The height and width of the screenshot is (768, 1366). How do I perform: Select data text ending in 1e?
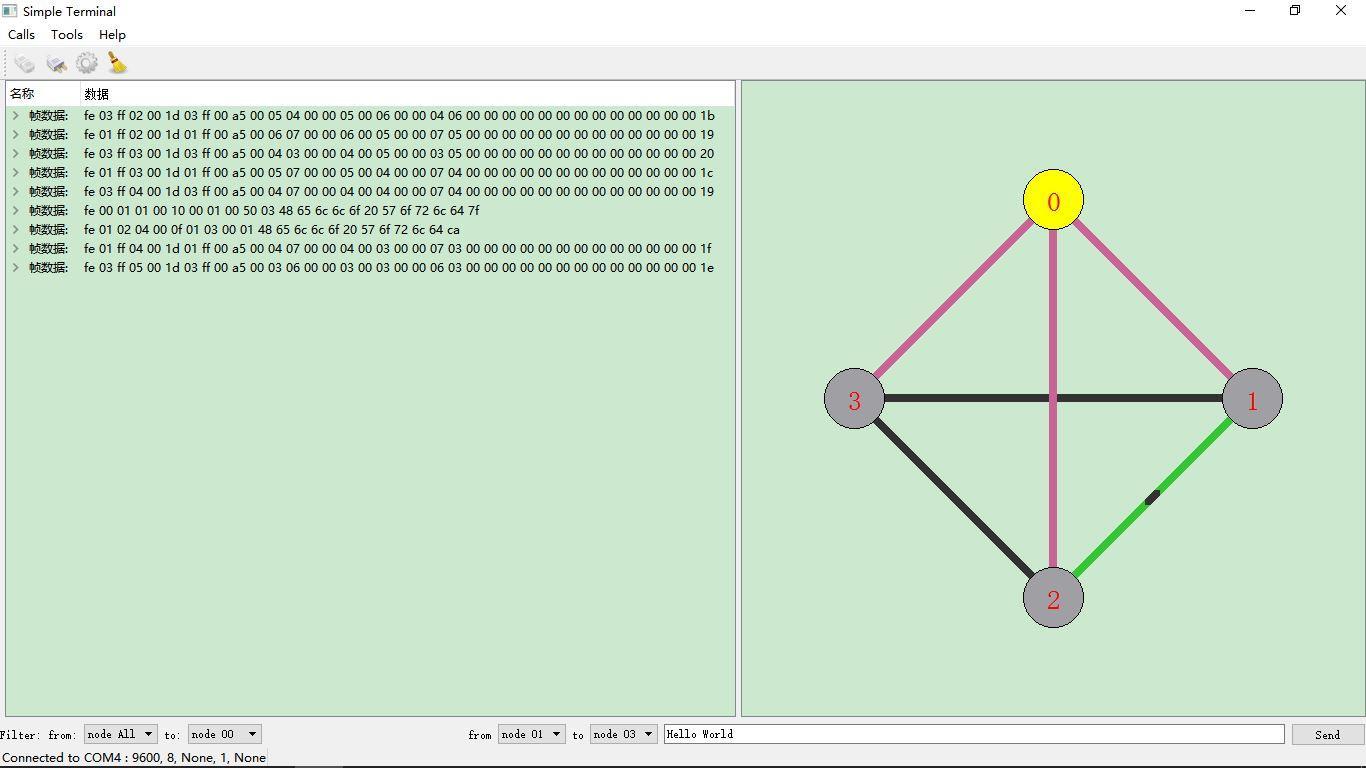click(x=399, y=267)
